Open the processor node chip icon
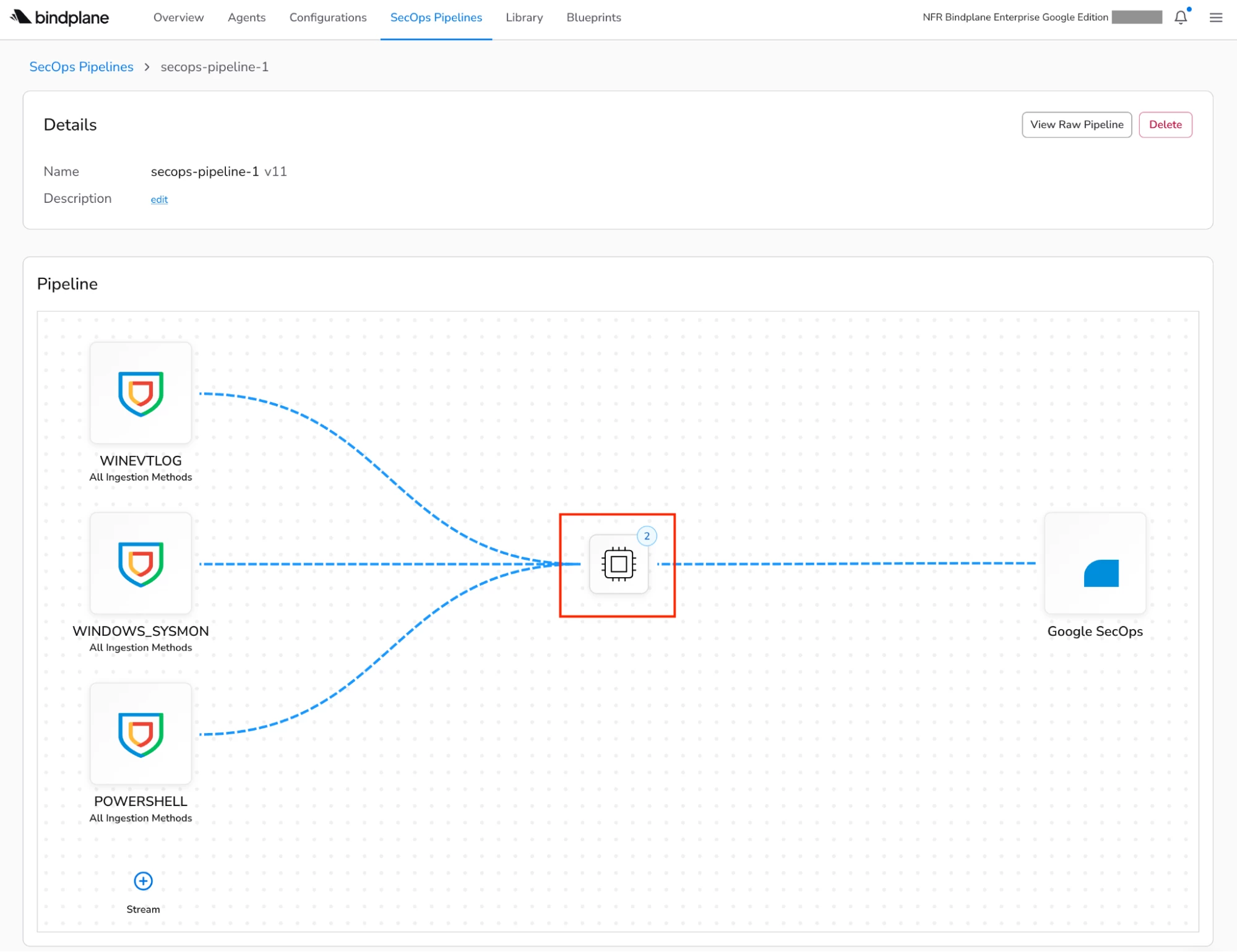 (618, 564)
